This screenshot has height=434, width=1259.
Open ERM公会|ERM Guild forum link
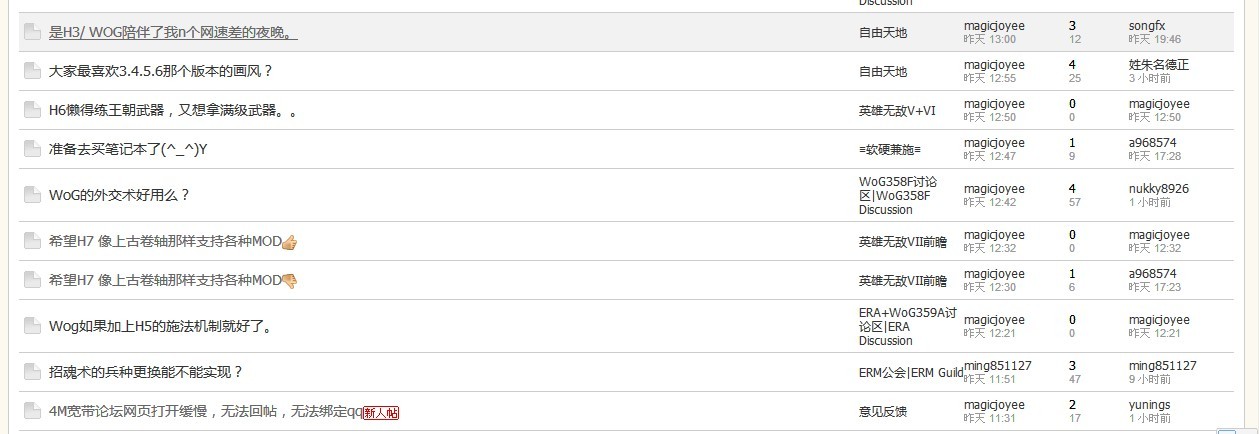[x=911, y=373]
